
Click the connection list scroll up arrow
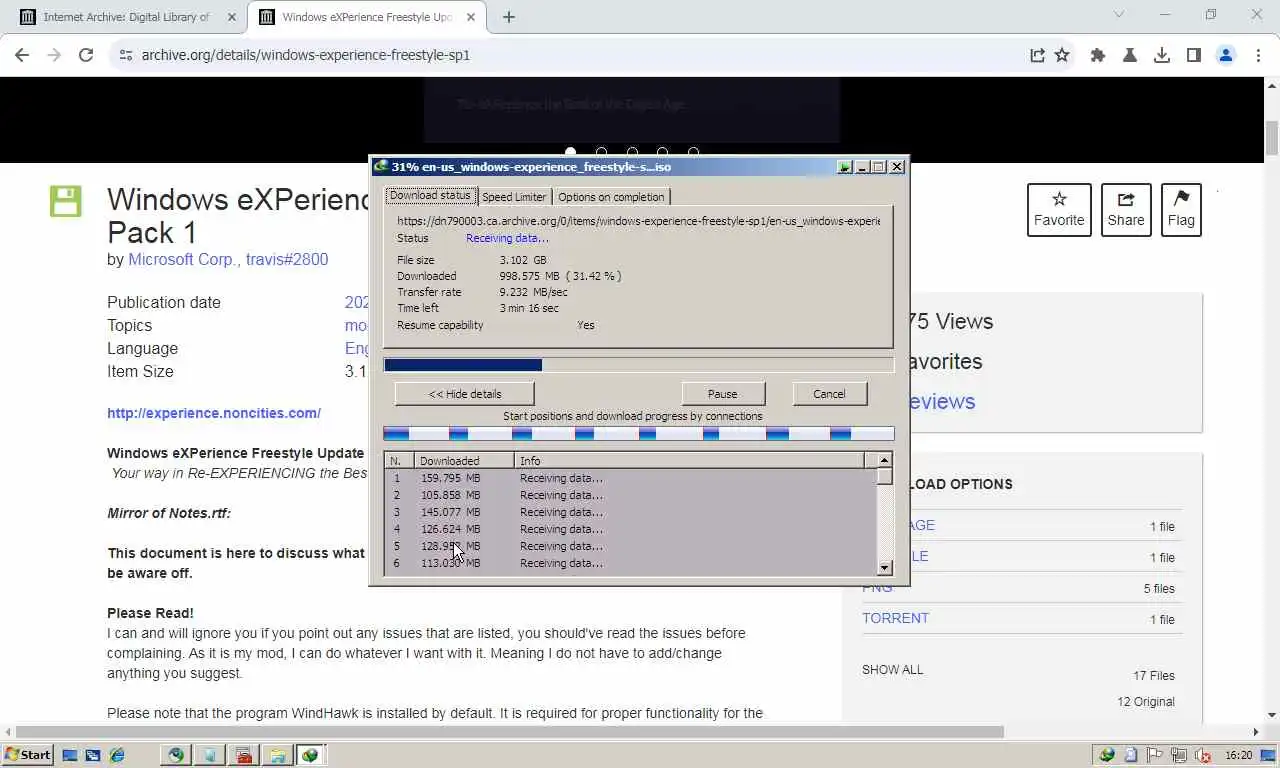[x=884, y=460]
